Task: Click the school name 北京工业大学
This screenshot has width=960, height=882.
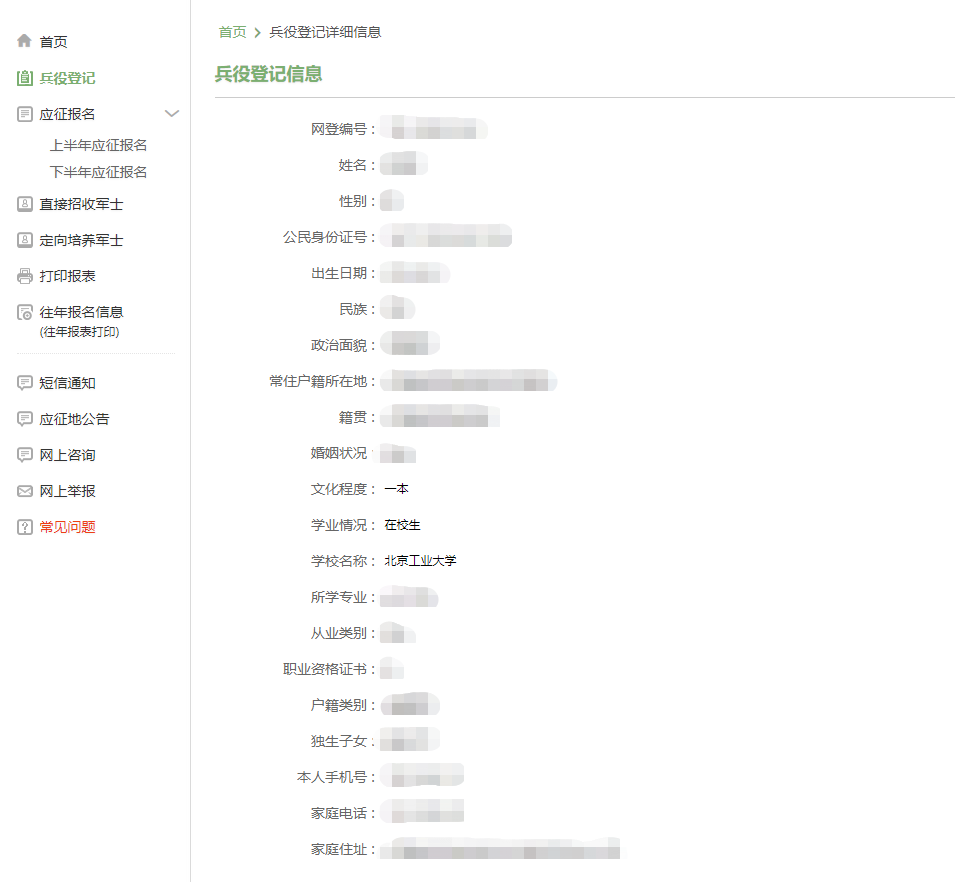Action: click(x=421, y=561)
